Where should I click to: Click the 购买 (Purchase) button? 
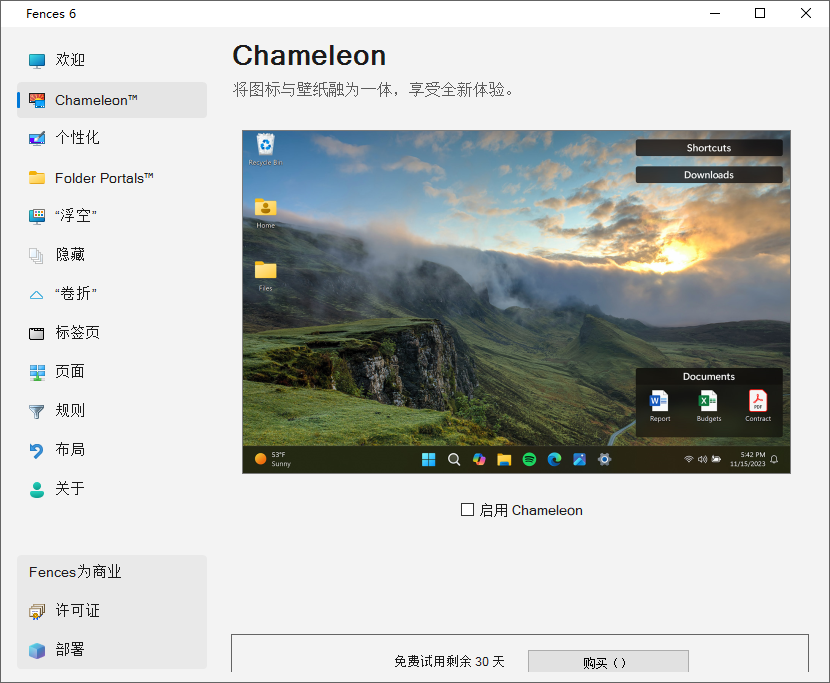[607, 661]
